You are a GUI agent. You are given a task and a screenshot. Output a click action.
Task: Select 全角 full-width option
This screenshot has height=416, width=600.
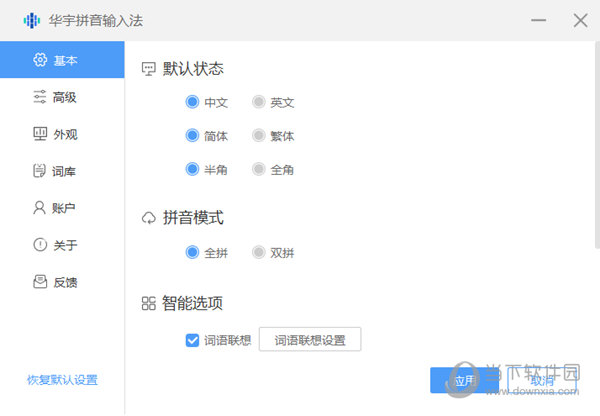pos(259,169)
